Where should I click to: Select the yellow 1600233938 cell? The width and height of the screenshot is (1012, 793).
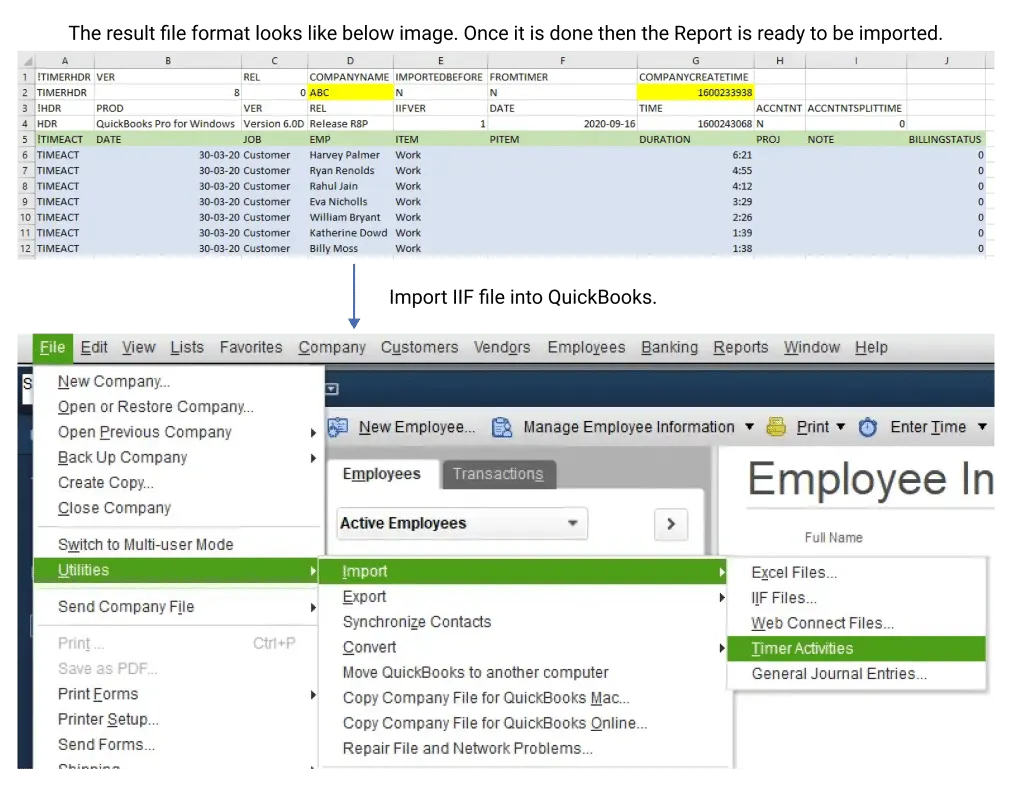pyautogui.click(x=695, y=93)
